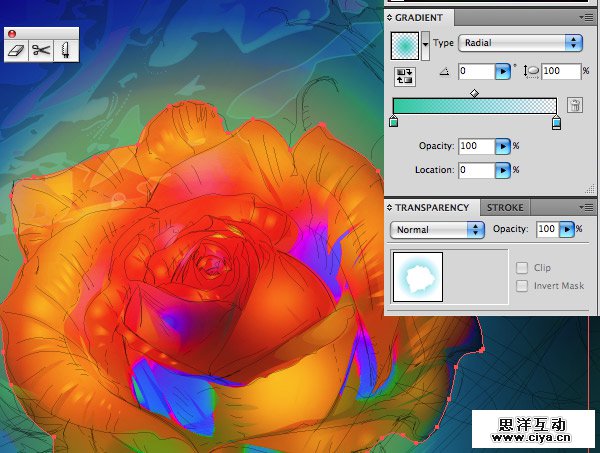
Task: Enable the Clip checkbox
Action: pos(521,268)
